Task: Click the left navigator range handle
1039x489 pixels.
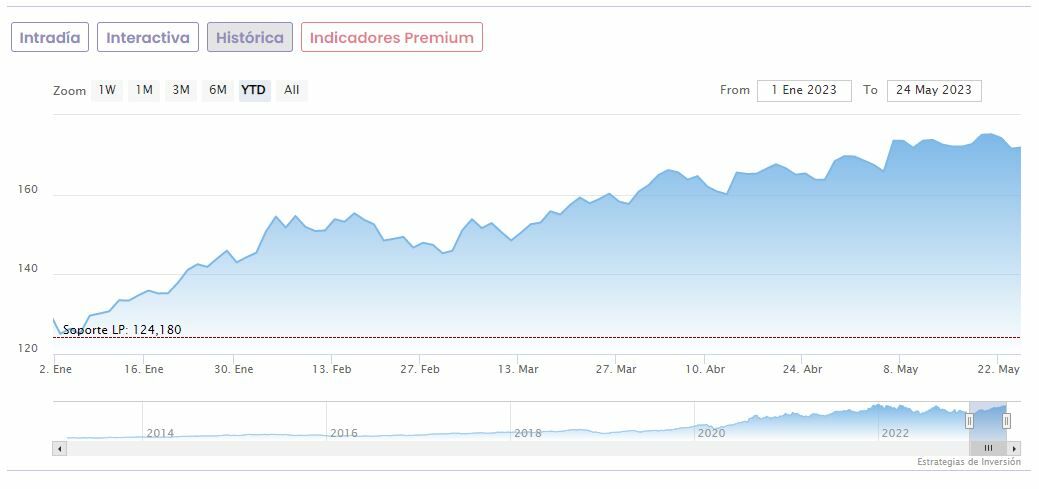Action: coord(969,421)
